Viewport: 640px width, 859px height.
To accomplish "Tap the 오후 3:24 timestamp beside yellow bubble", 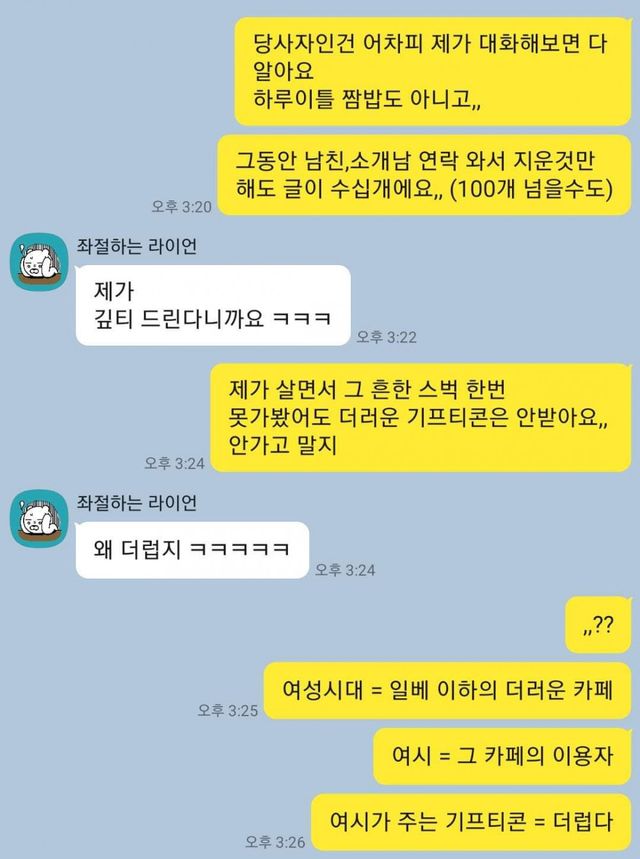I will 174,463.
